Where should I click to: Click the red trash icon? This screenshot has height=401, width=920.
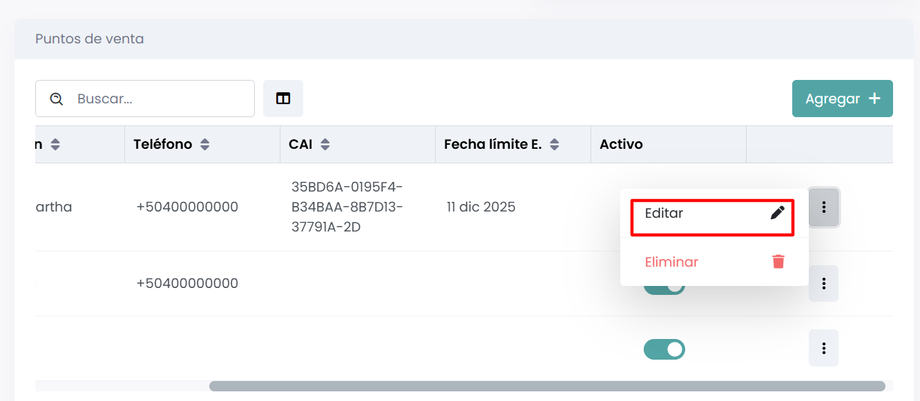777,262
